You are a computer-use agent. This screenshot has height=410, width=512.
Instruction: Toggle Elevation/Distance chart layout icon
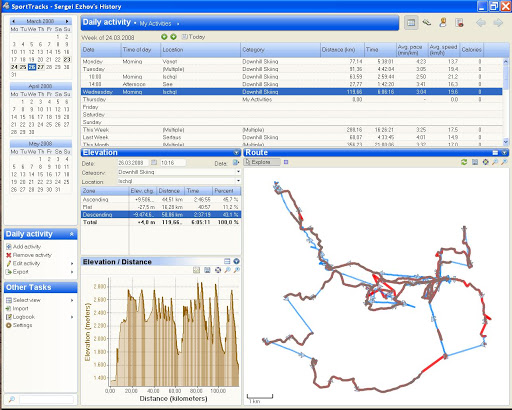pos(227,261)
